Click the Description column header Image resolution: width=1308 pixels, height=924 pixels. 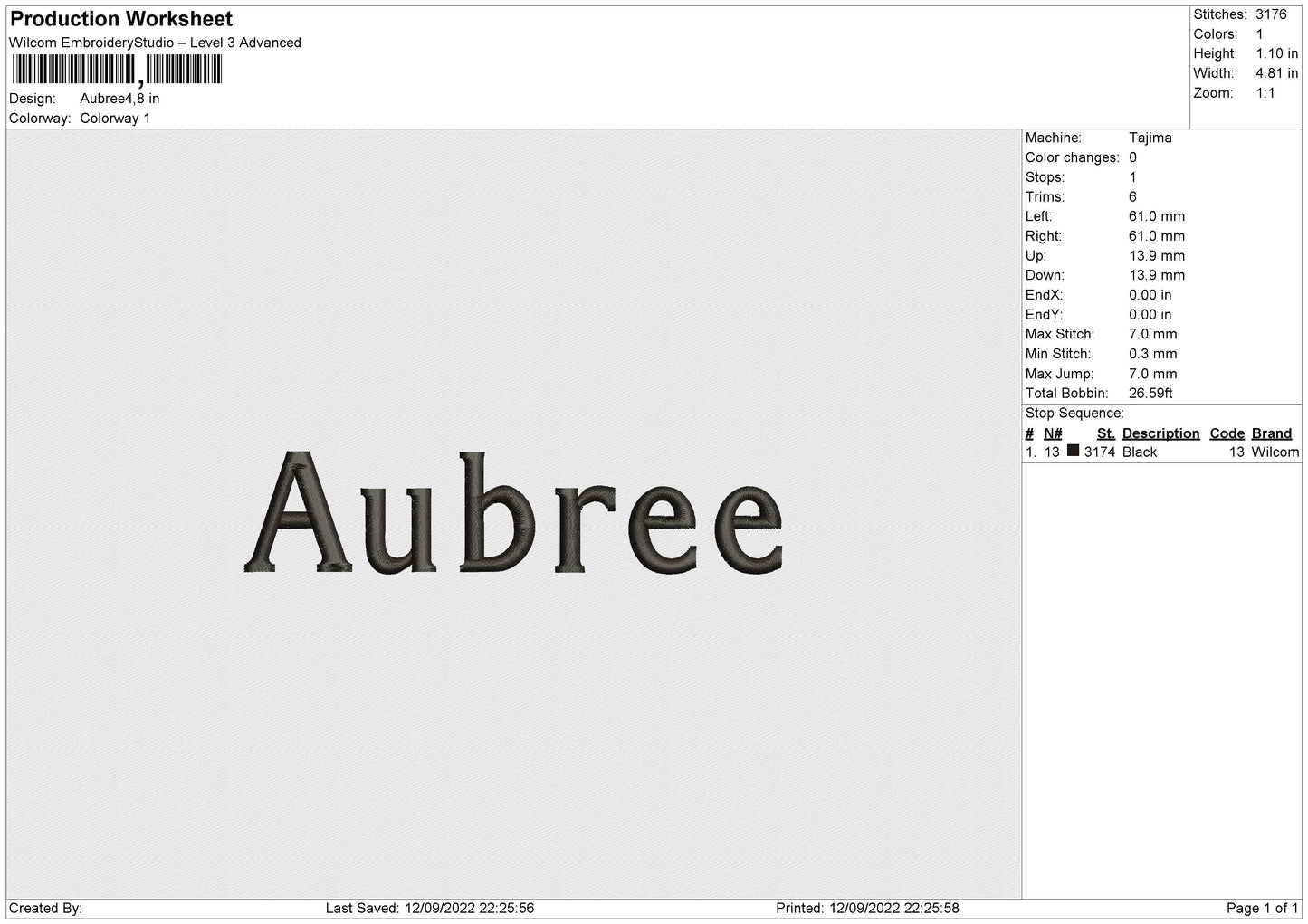click(x=1161, y=433)
